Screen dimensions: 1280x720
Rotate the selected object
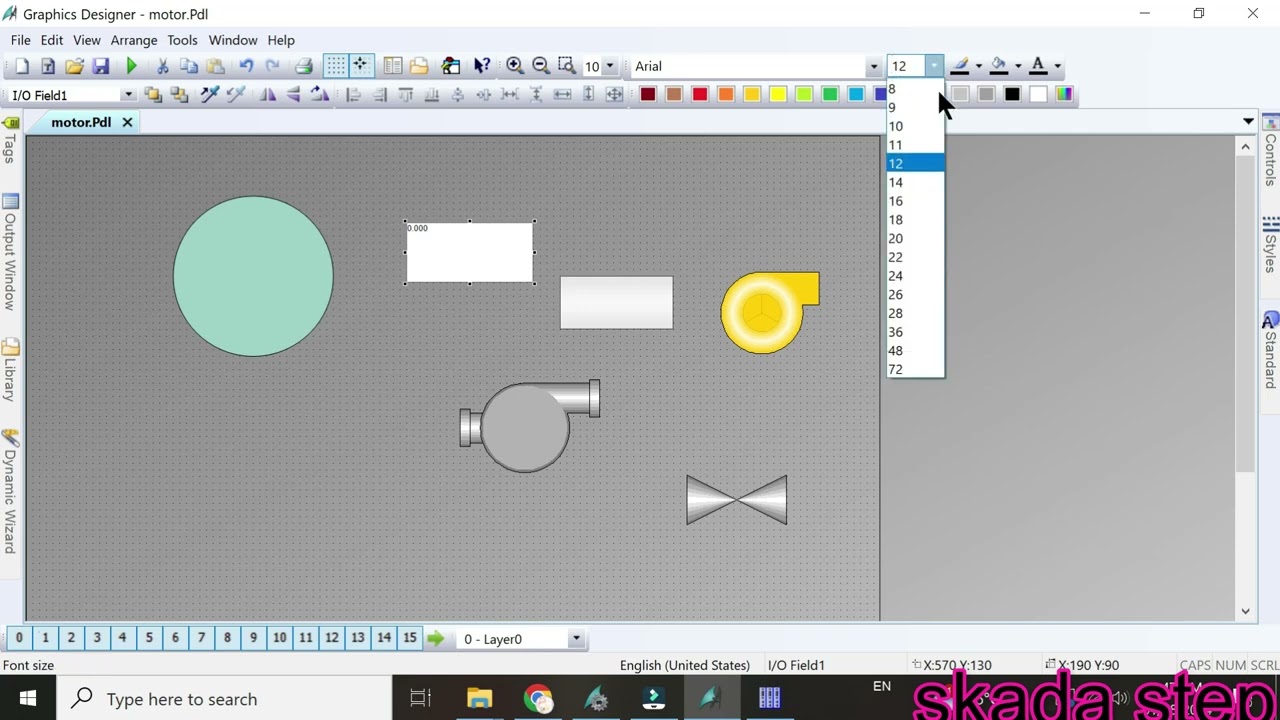(x=319, y=94)
